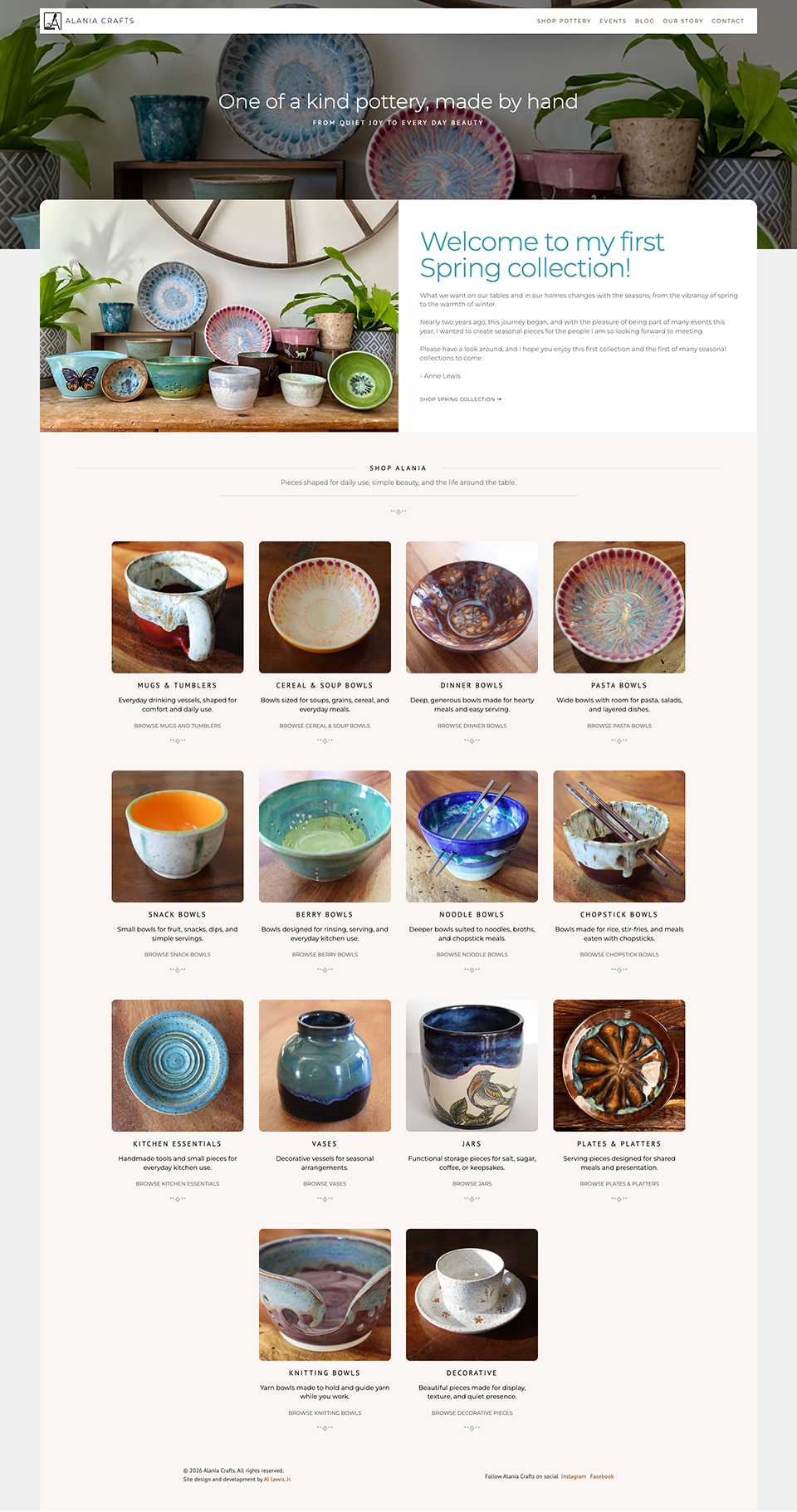Select the Mugs & Tumblers mug photo
Screen dimensions: 797x1512
point(178,607)
